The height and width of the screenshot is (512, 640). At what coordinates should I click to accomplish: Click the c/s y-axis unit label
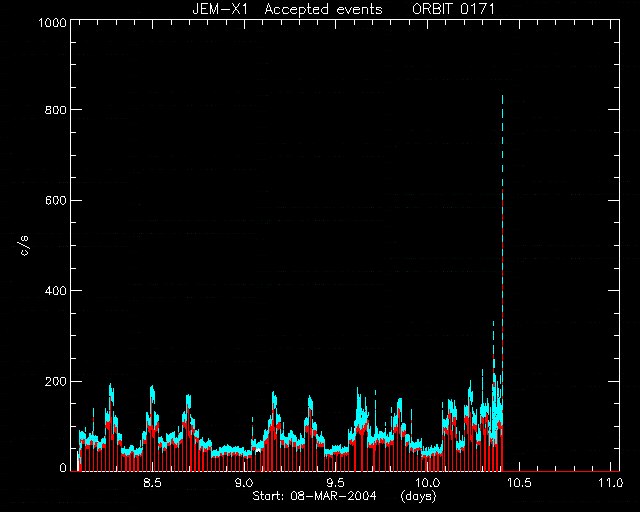pos(25,246)
